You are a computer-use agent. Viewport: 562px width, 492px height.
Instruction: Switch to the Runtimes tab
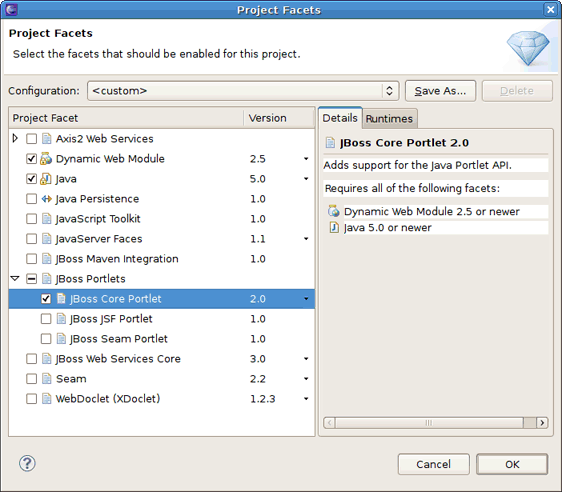click(x=389, y=119)
